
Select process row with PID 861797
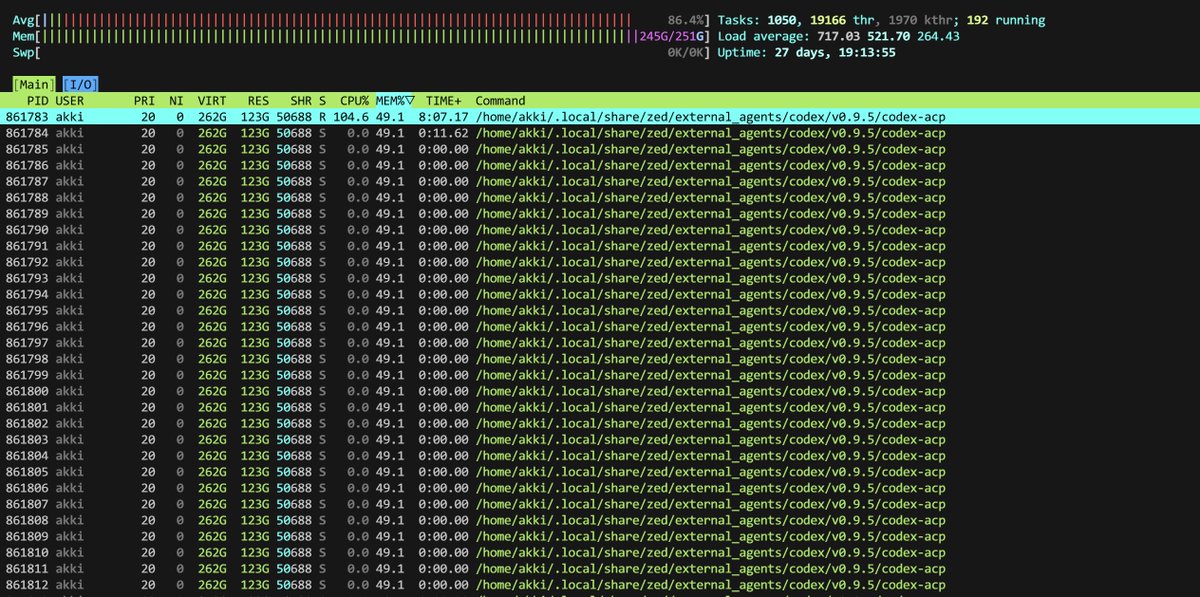[x=600, y=343]
